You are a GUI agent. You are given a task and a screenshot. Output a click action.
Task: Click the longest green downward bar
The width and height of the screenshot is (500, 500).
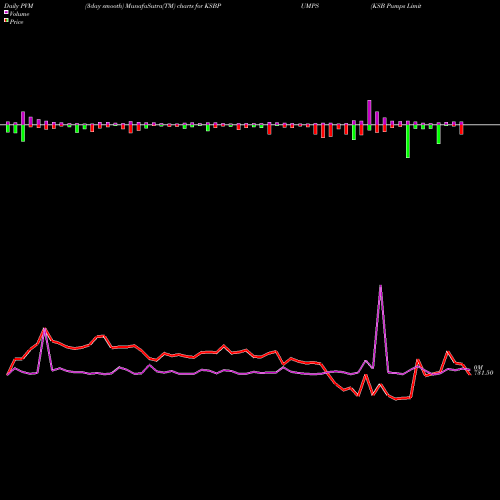click(x=408, y=141)
